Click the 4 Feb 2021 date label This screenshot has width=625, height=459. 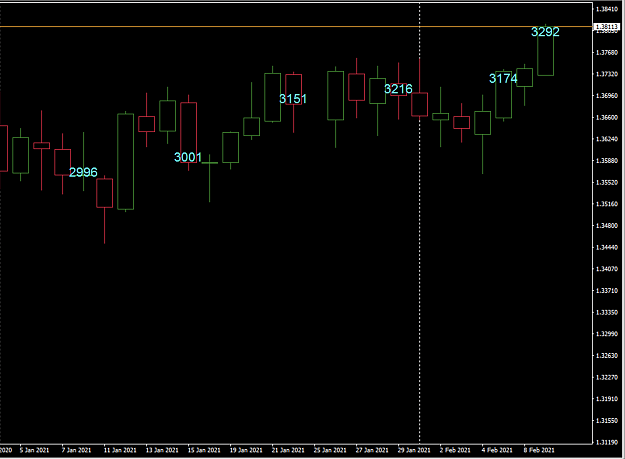click(x=497, y=450)
